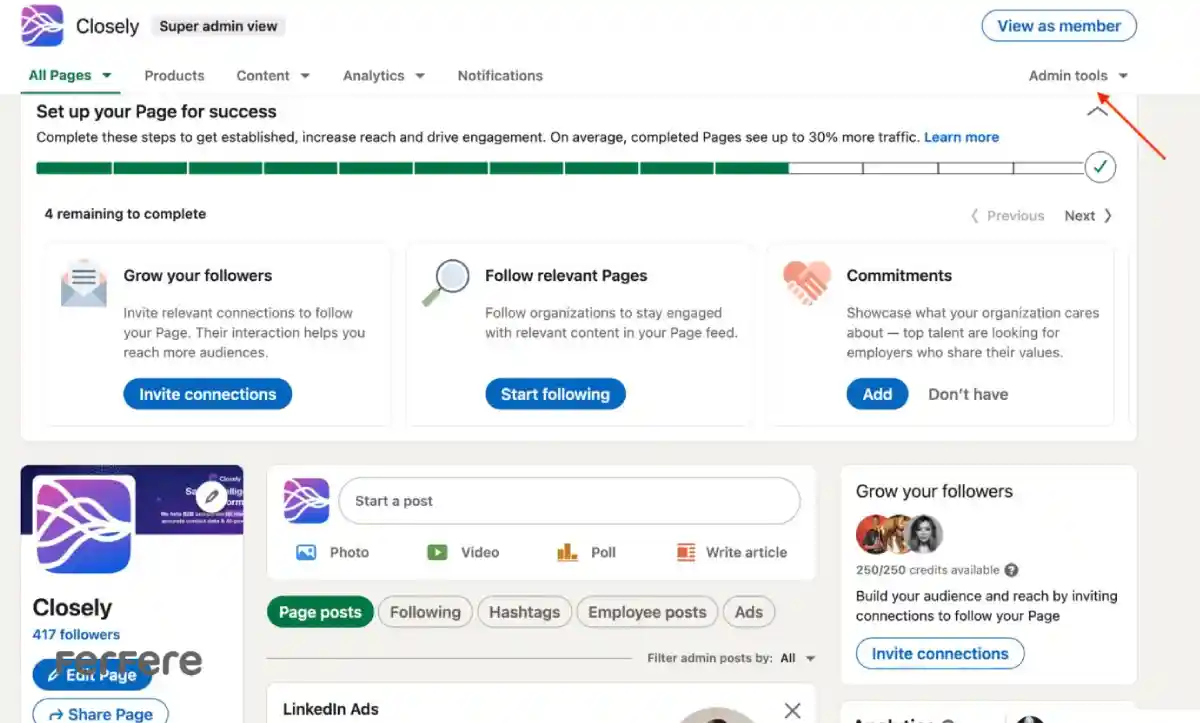Click the Edit Page button
This screenshot has height=723, width=1200.
pyautogui.click(x=92, y=675)
